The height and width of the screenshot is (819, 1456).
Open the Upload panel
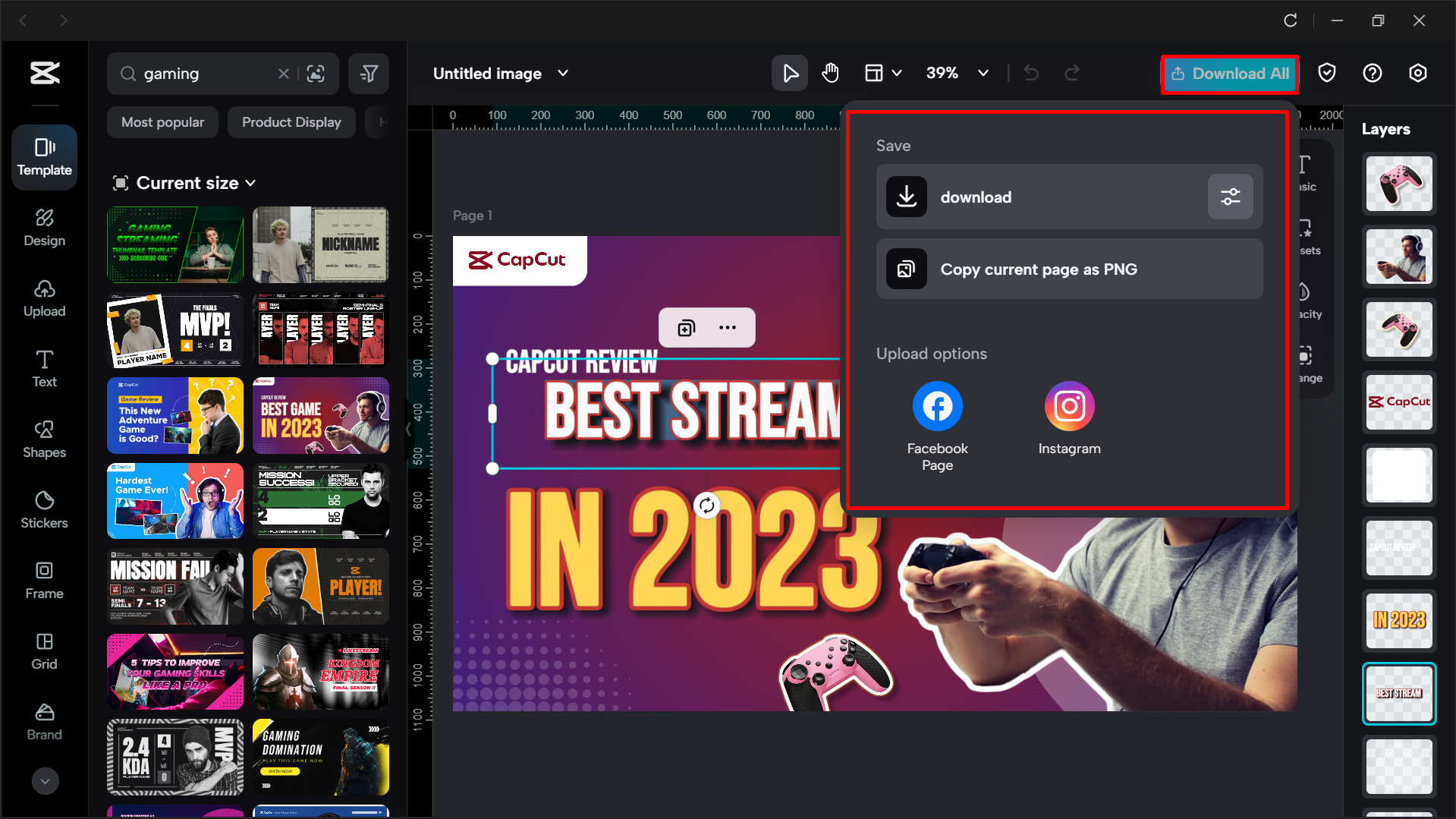45,298
